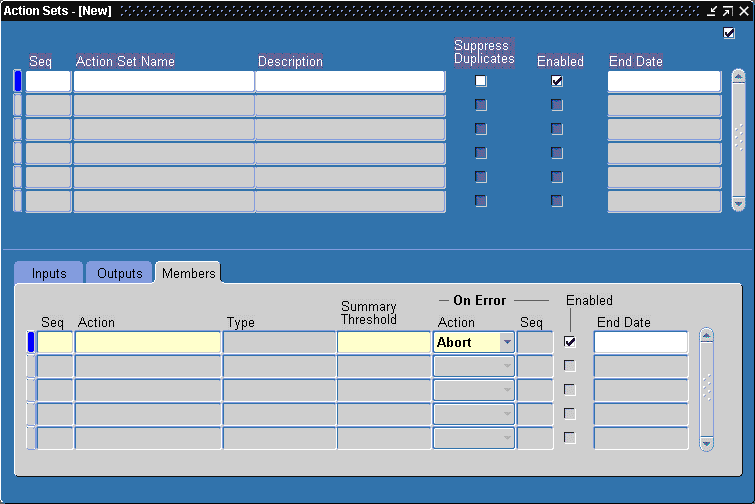The image size is (755, 504).
Task: Uncheck Enabled checkbox in first Members row
Action: pos(570,342)
